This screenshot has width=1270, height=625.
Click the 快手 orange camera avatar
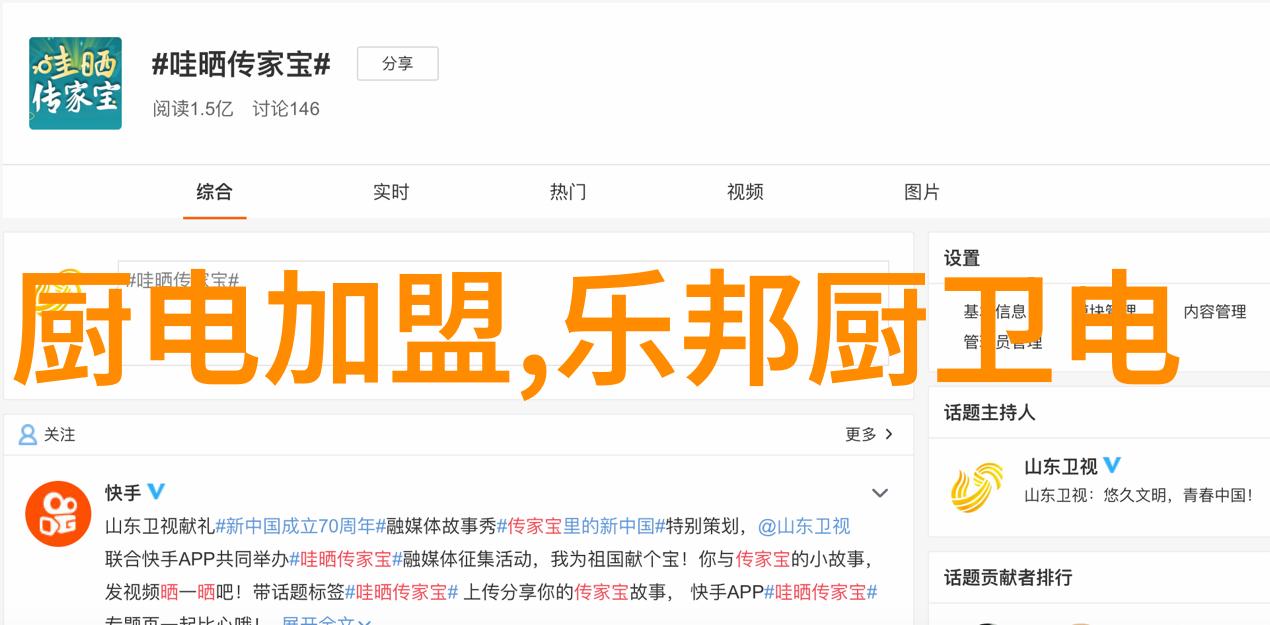(58, 513)
